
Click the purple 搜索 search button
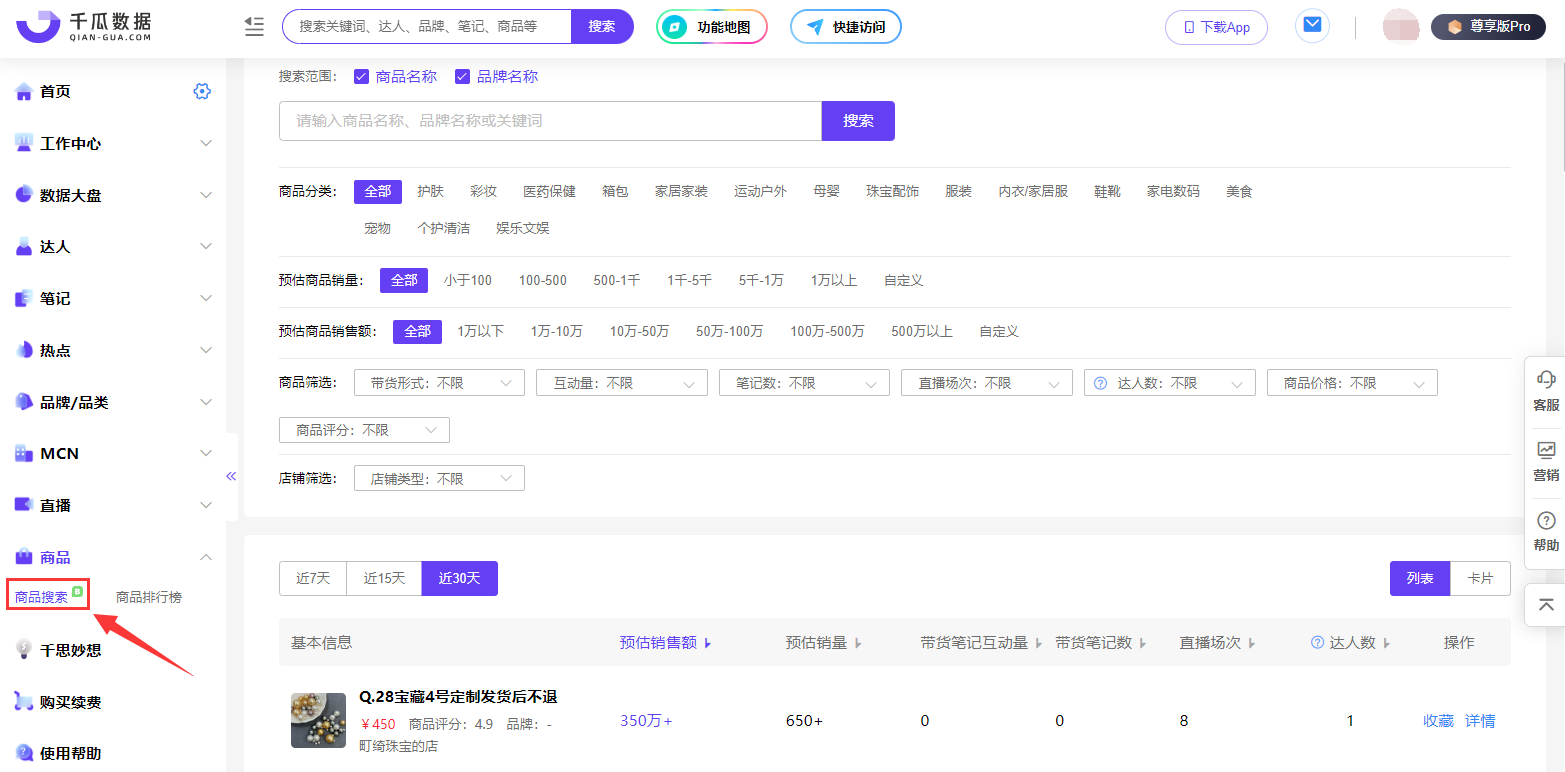point(857,120)
